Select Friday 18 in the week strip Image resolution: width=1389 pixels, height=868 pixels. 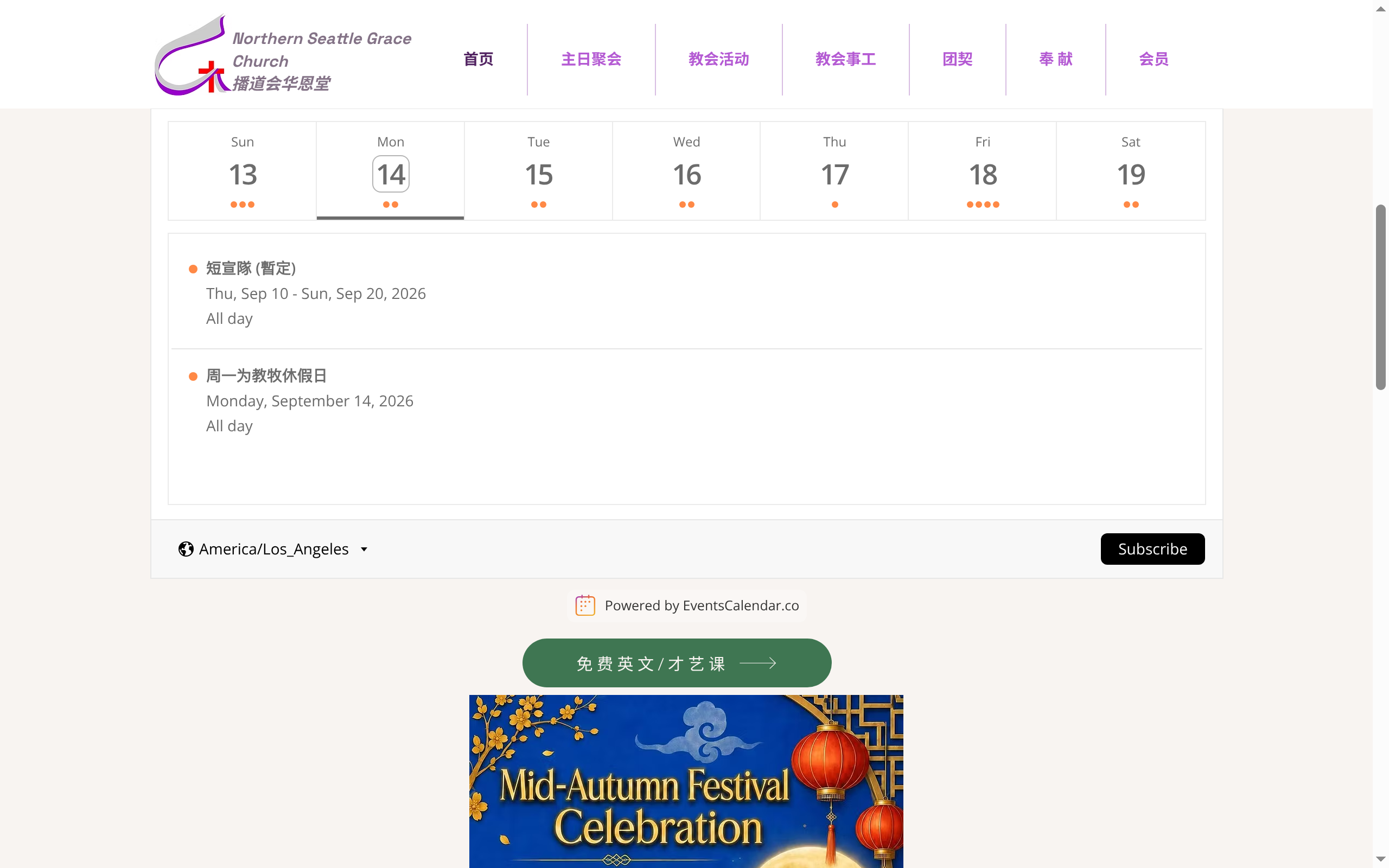(x=983, y=170)
